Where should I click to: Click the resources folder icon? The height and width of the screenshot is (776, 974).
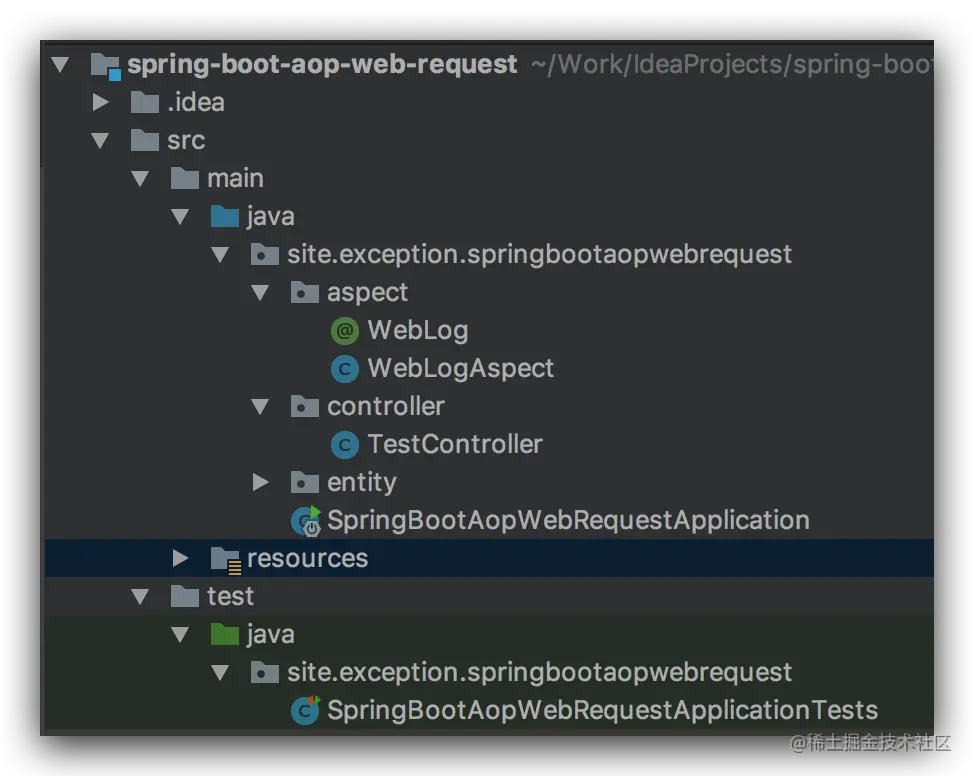[225, 560]
